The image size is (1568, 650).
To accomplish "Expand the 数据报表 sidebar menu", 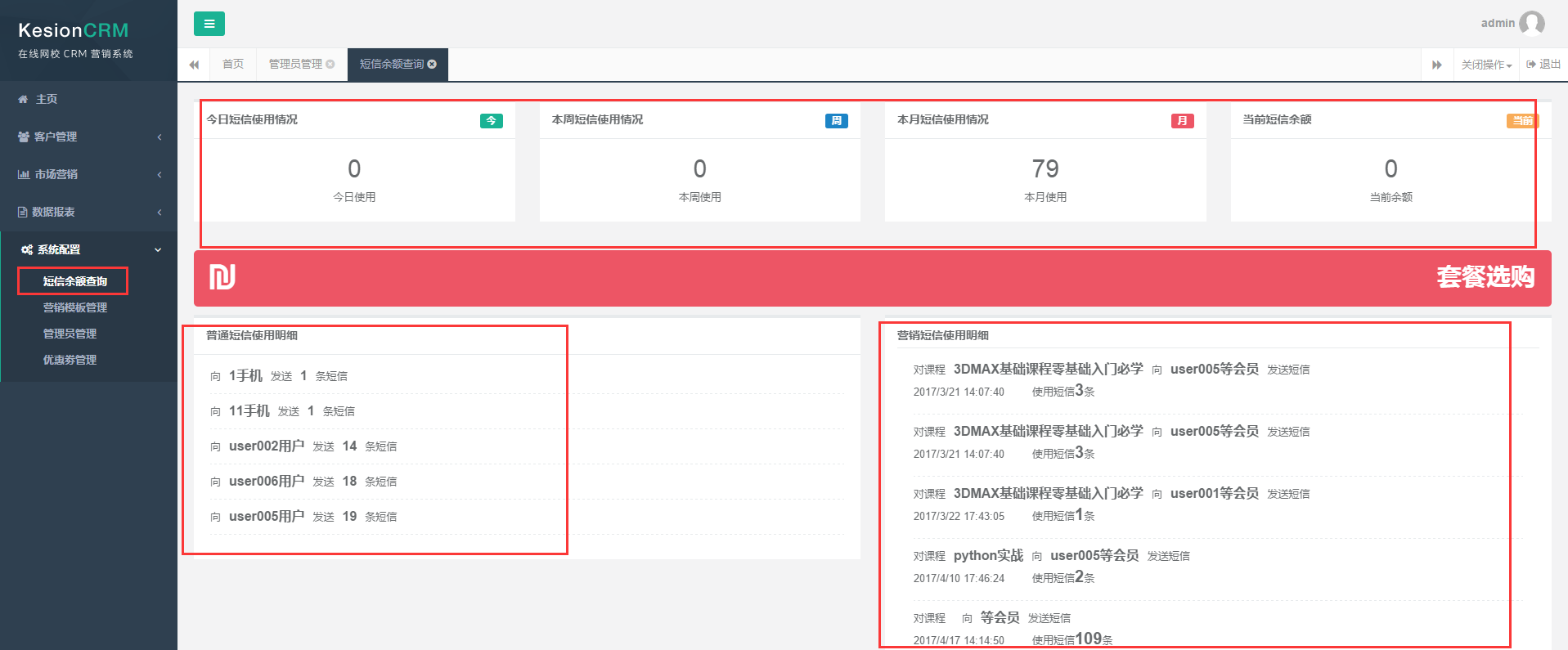I will [88, 212].
